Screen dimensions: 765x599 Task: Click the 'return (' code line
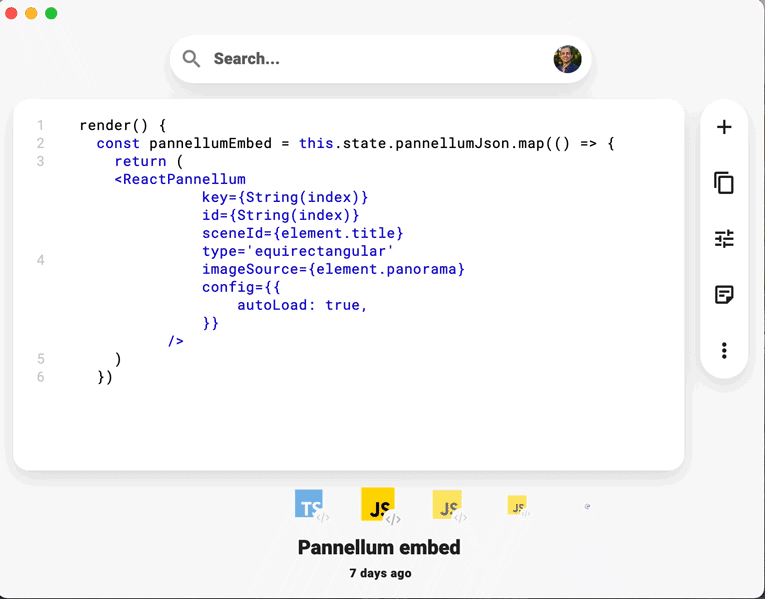pyautogui.click(x=148, y=161)
